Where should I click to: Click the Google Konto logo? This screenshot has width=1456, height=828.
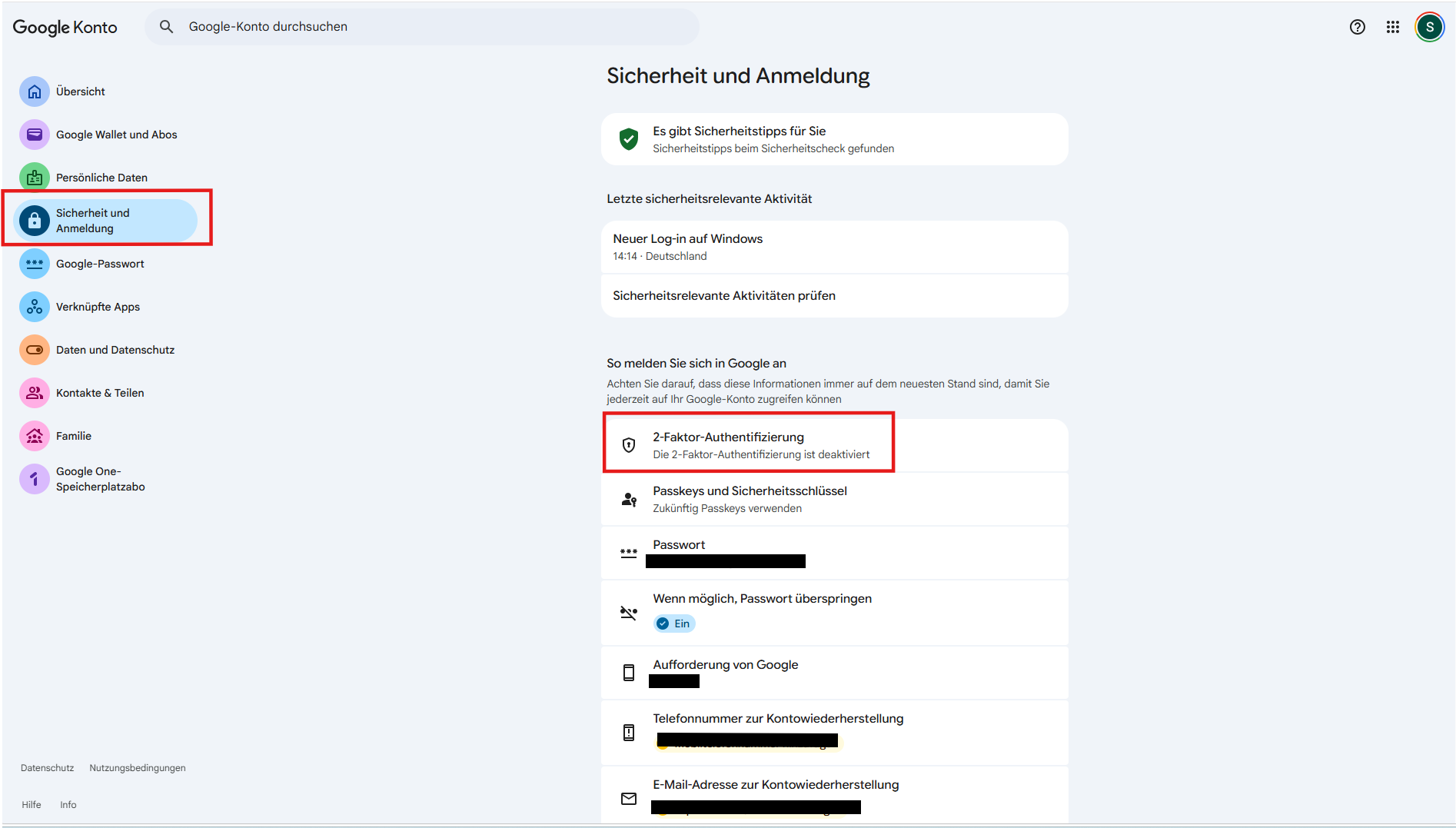coord(65,28)
